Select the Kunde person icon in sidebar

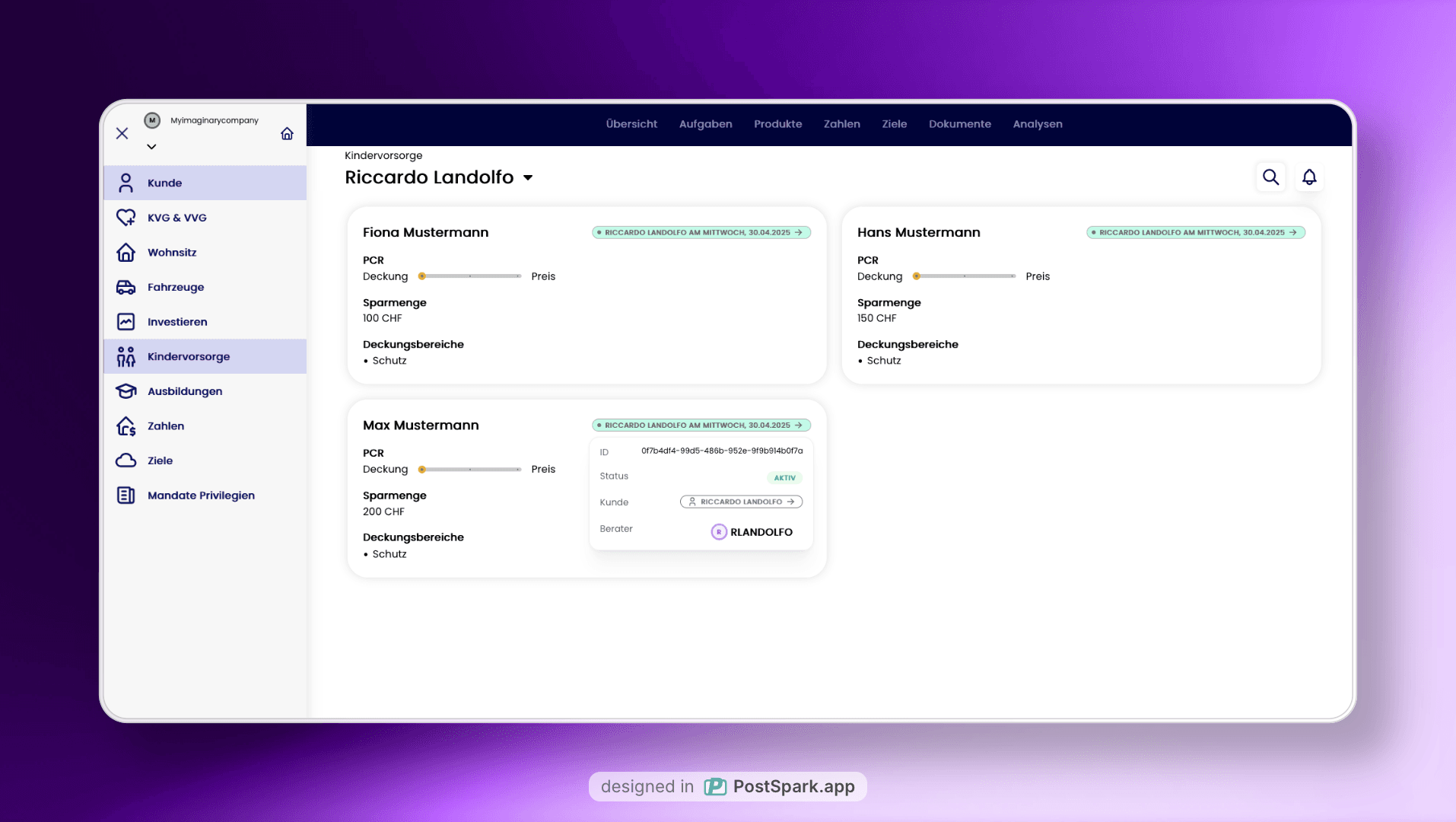click(126, 183)
